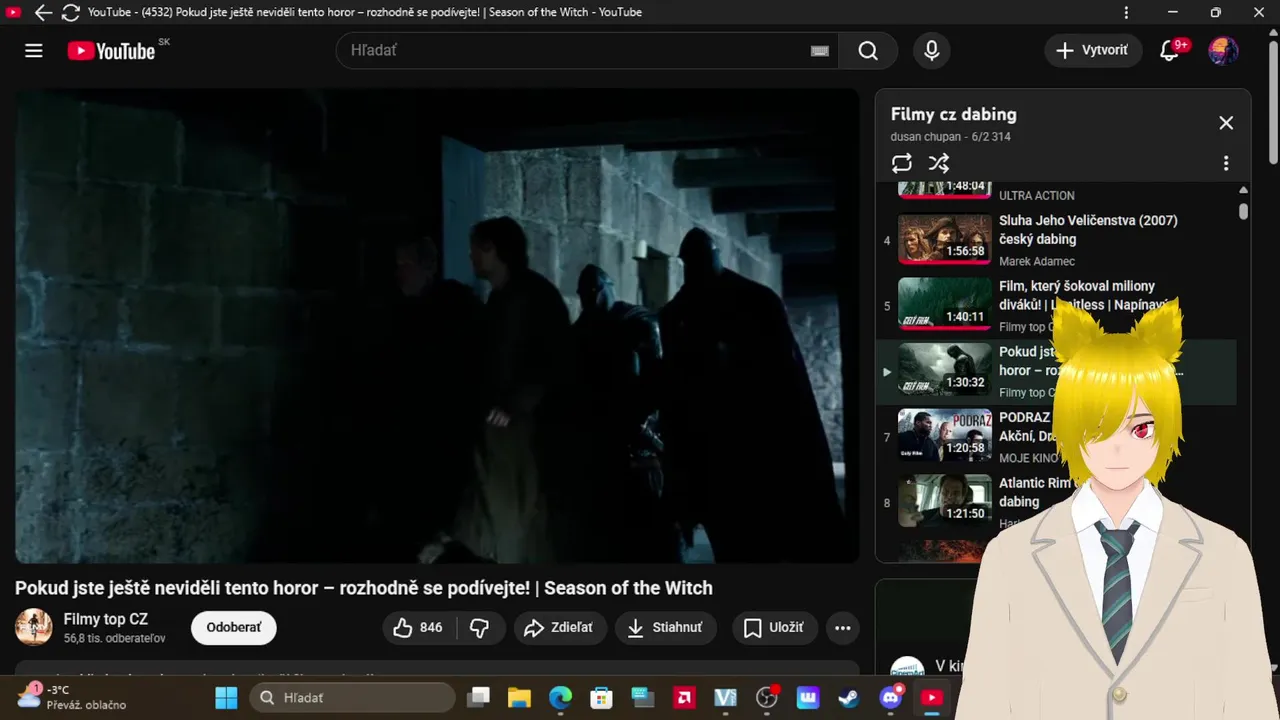Open the notifications bell

(x=1169, y=51)
